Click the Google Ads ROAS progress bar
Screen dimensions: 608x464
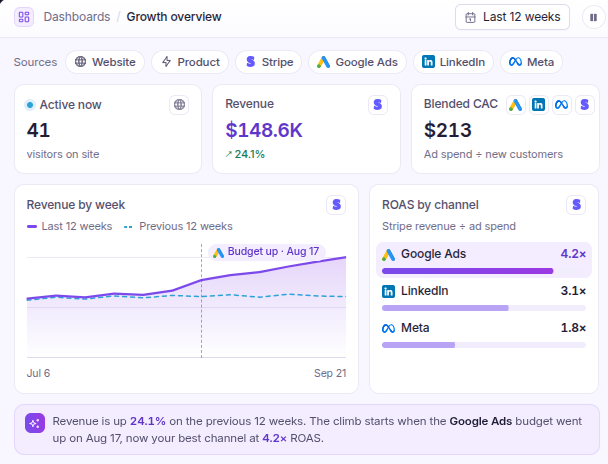tap(484, 271)
